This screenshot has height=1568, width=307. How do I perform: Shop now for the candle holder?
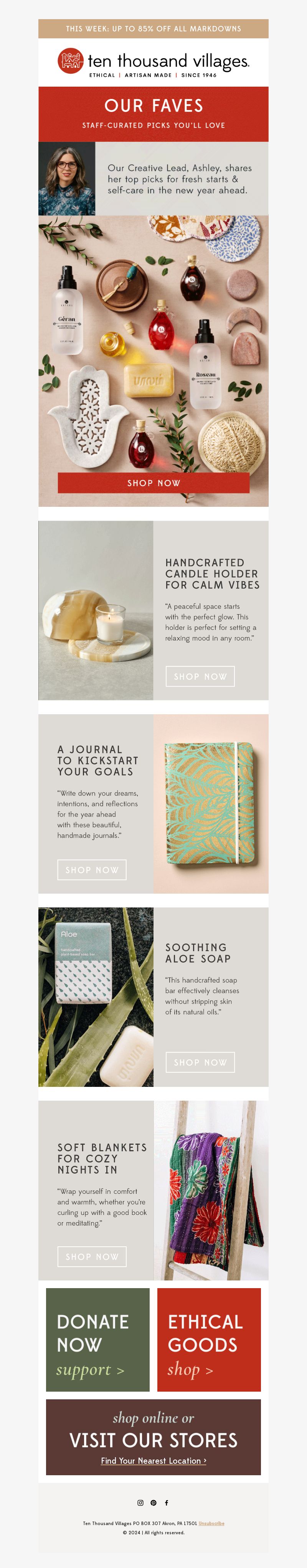(200, 676)
